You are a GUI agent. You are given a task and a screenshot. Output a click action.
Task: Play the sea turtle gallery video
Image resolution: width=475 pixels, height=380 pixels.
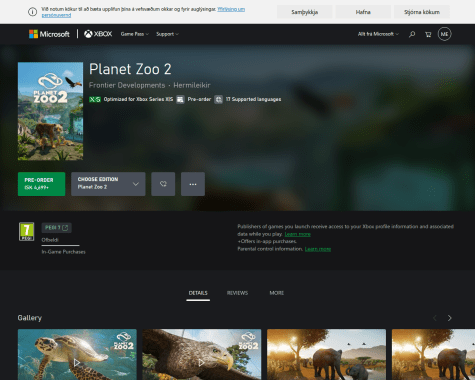[x=77, y=362]
